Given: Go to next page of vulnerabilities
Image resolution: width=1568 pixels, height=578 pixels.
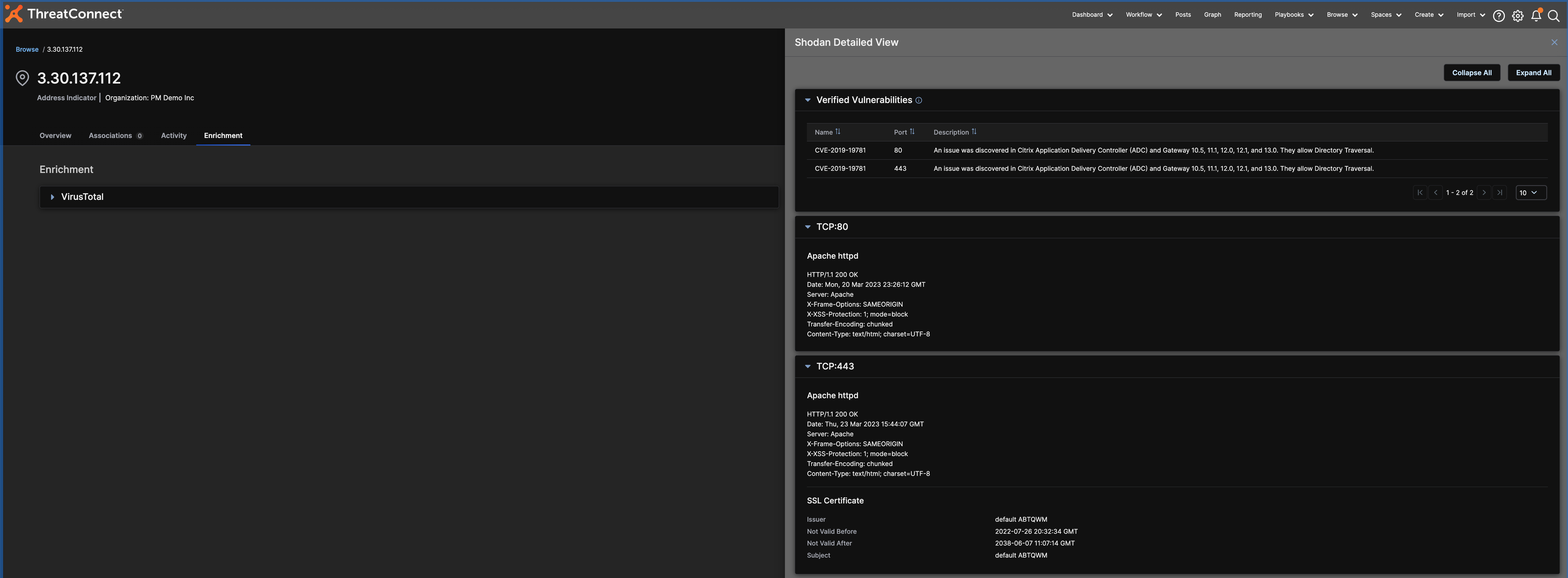Looking at the screenshot, I should (x=1484, y=192).
